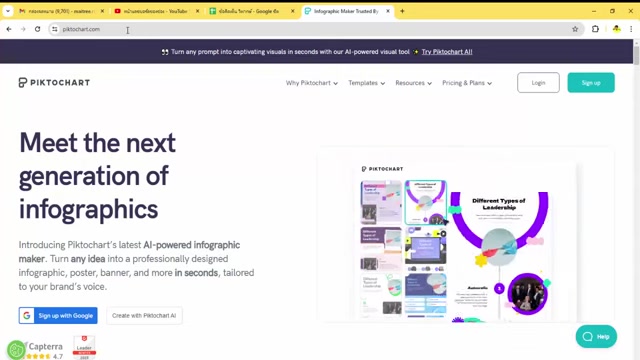Open a new browser tab
This screenshot has width=640, height=360.
point(402,11)
